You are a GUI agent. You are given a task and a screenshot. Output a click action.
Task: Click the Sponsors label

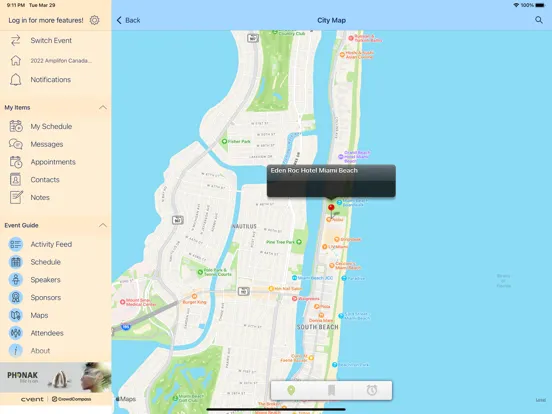tap(46, 297)
